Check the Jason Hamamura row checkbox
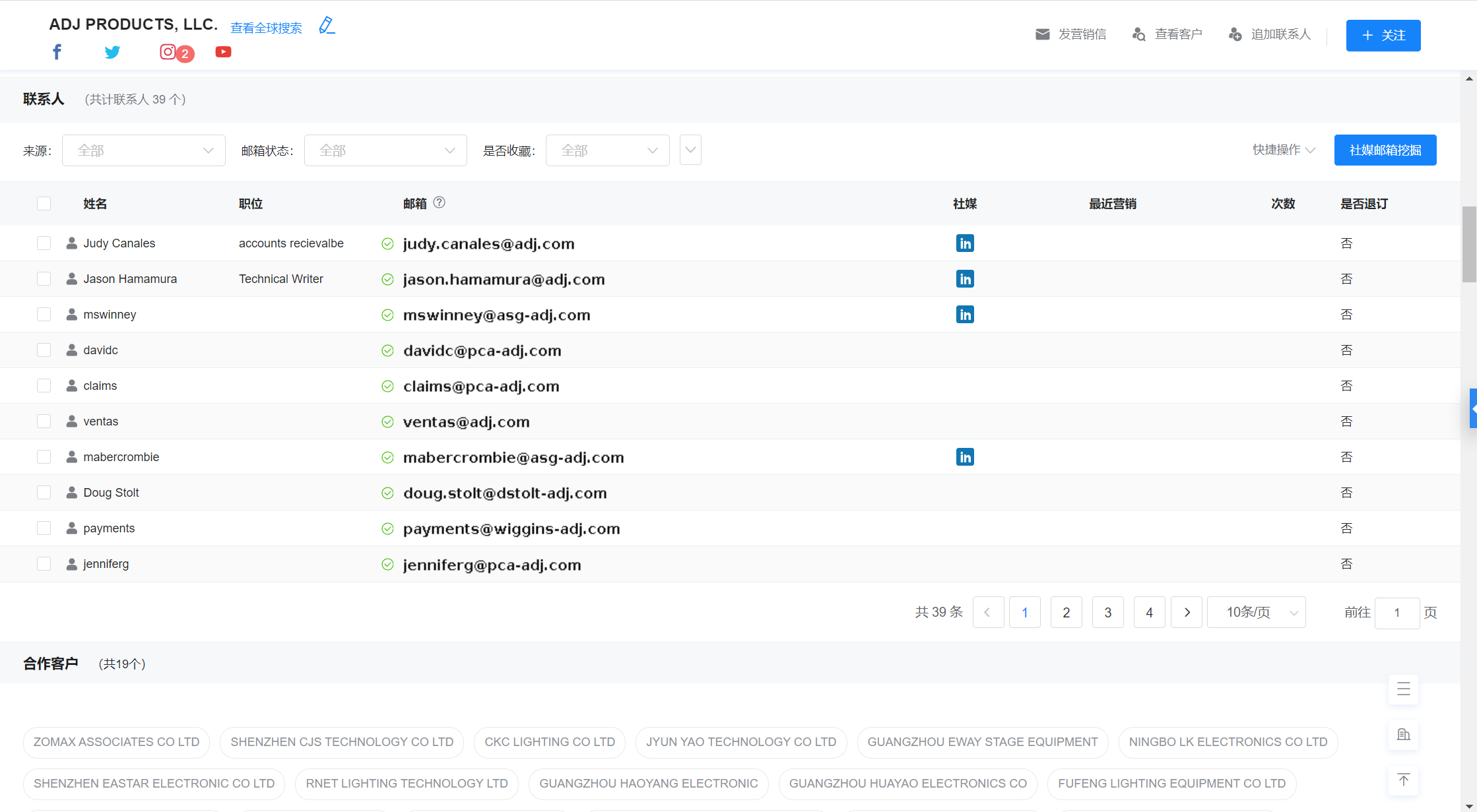Screen dimensions: 1477x812 pos(44,279)
